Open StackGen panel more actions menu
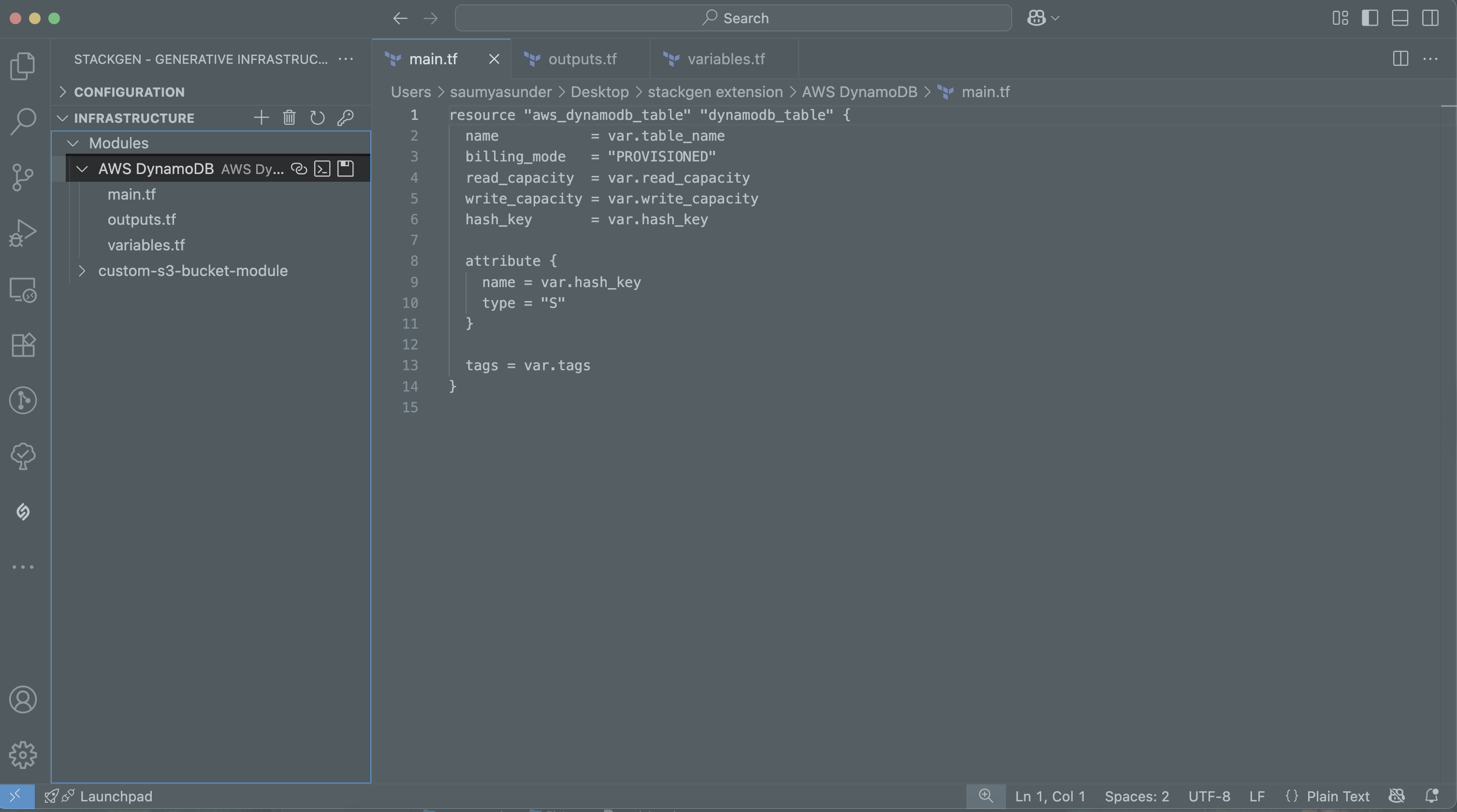The width and height of the screenshot is (1457, 812). [x=346, y=59]
